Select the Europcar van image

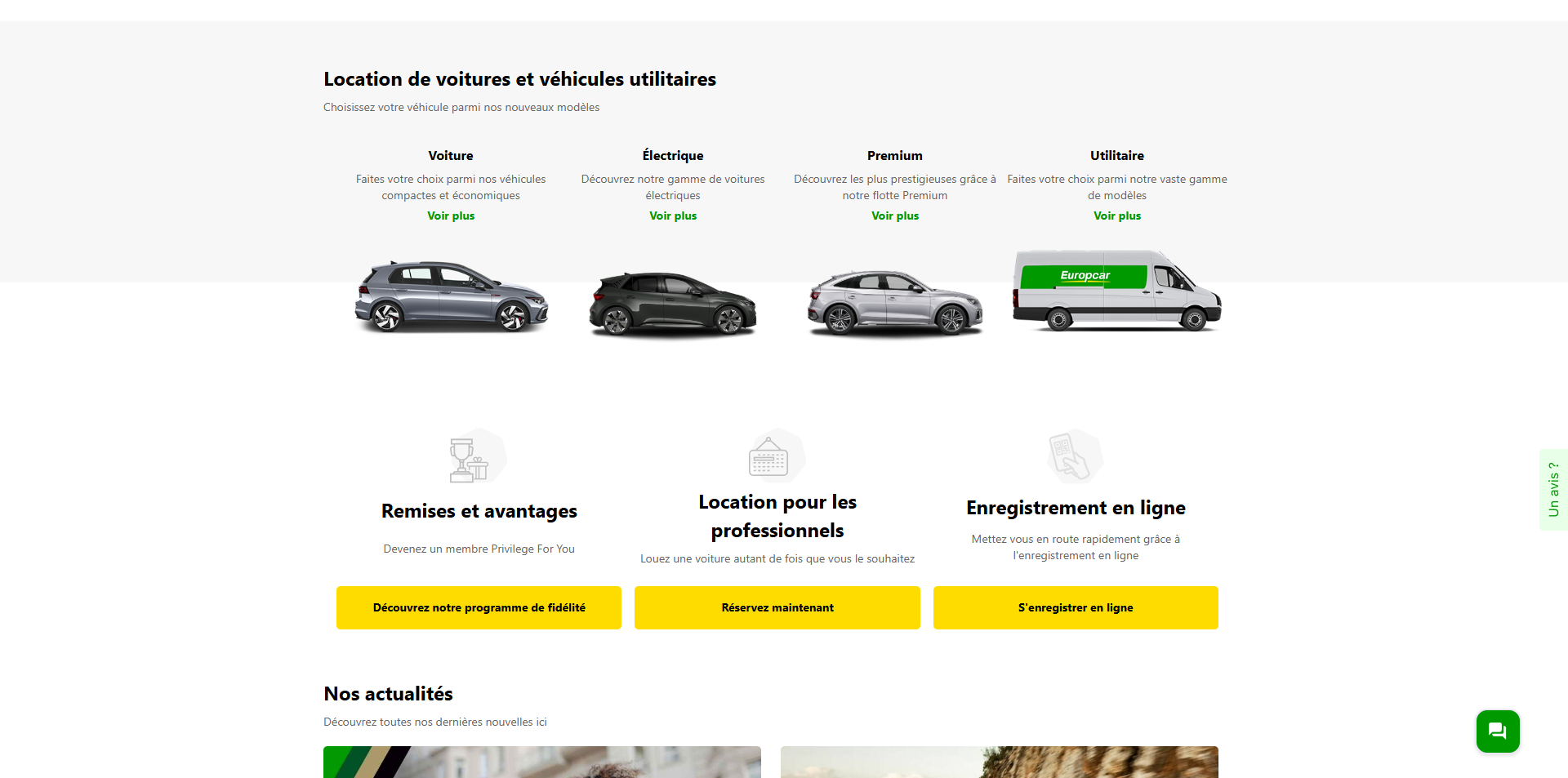click(x=1117, y=290)
